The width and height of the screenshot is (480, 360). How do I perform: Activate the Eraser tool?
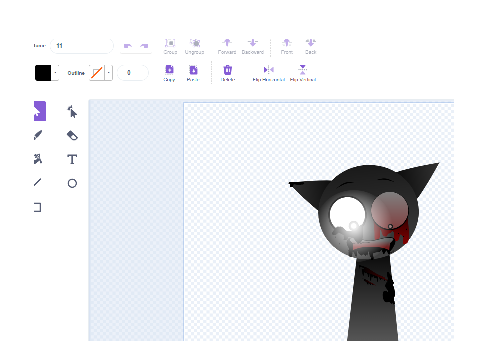(x=72, y=135)
